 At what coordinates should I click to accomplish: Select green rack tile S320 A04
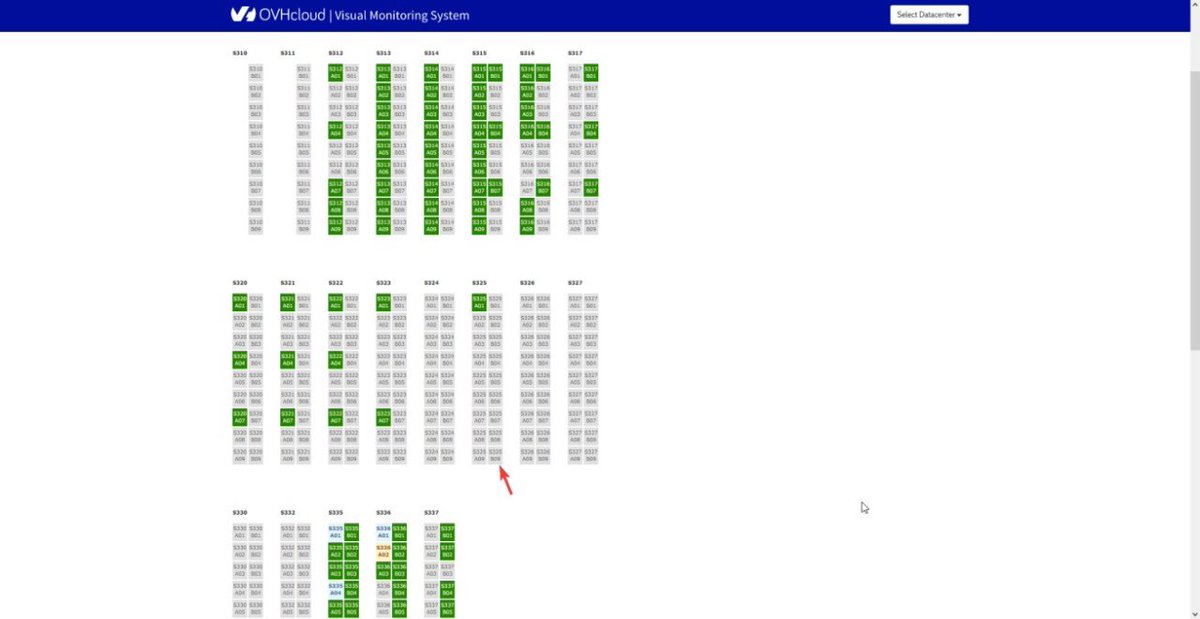239,359
